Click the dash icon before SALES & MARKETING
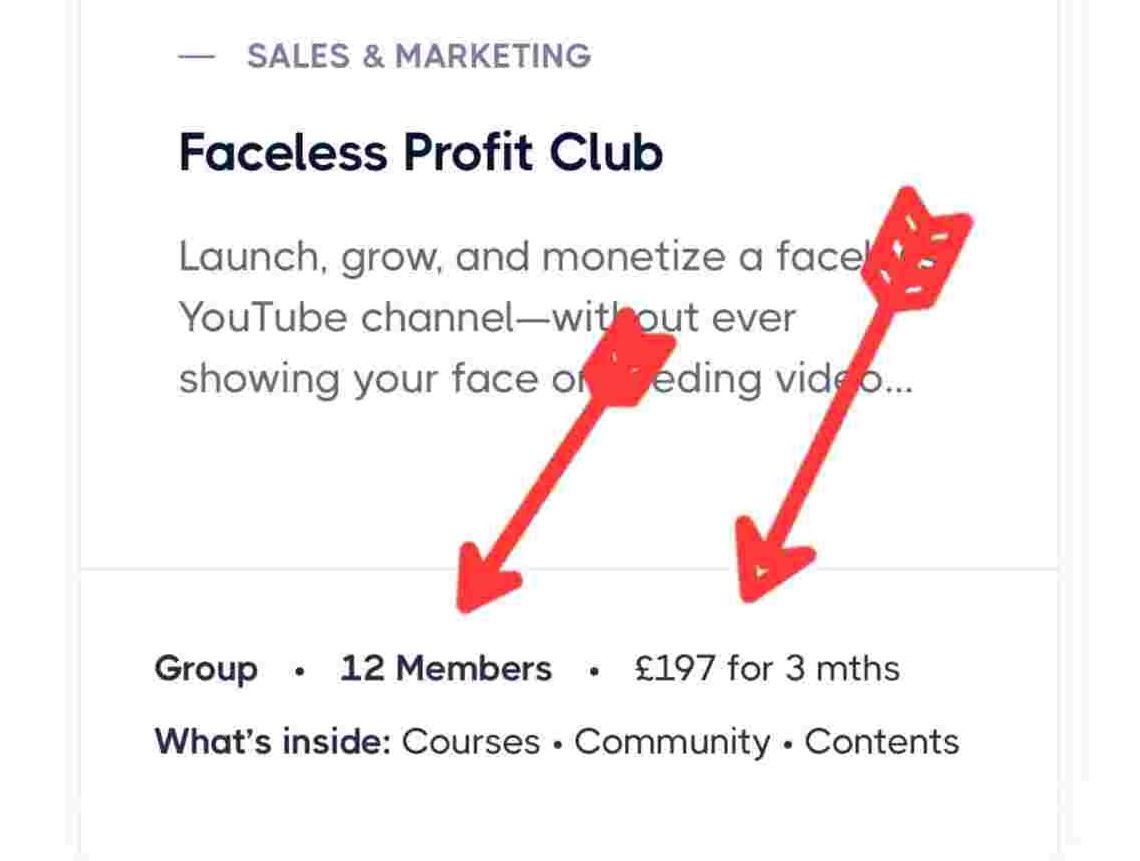This screenshot has width=1140, height=861. (196, 57)
